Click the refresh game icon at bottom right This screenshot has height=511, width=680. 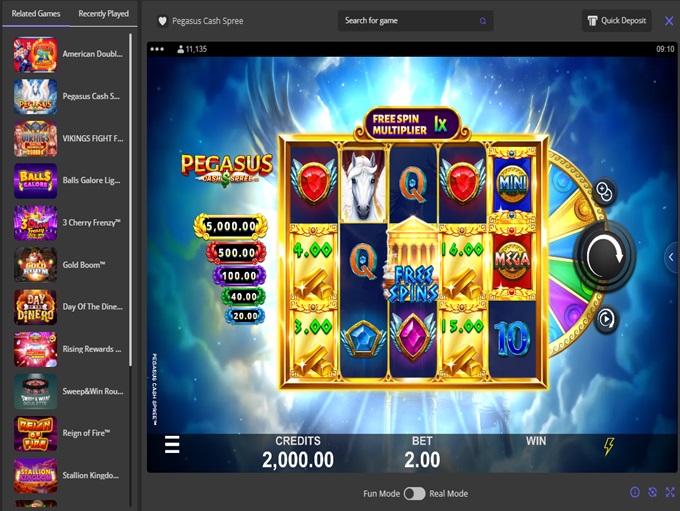pos(652,492)
